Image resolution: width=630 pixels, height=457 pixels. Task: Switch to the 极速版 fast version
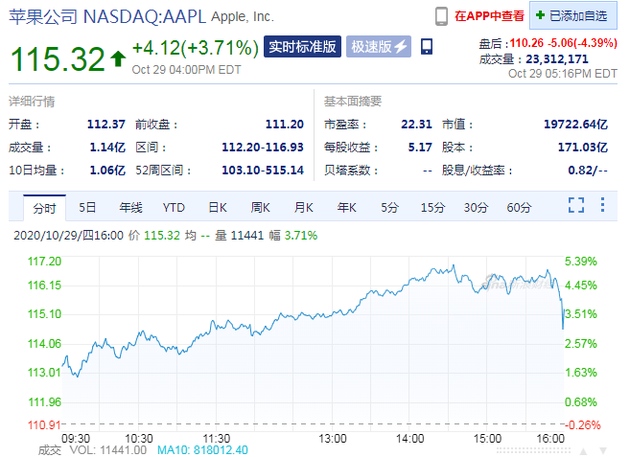378,47
